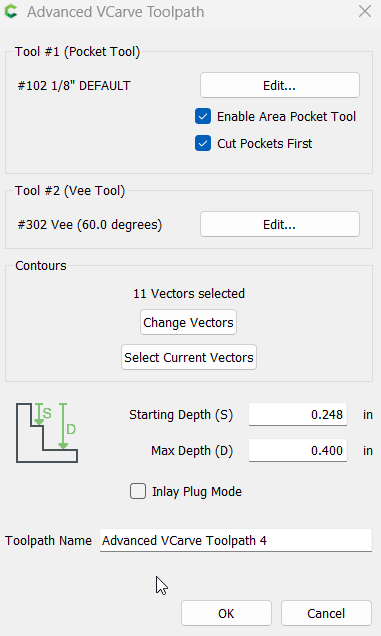Click the #302 Vee (60.0 degrees) label
The image size is (381, 636).
tap(90, 224)
